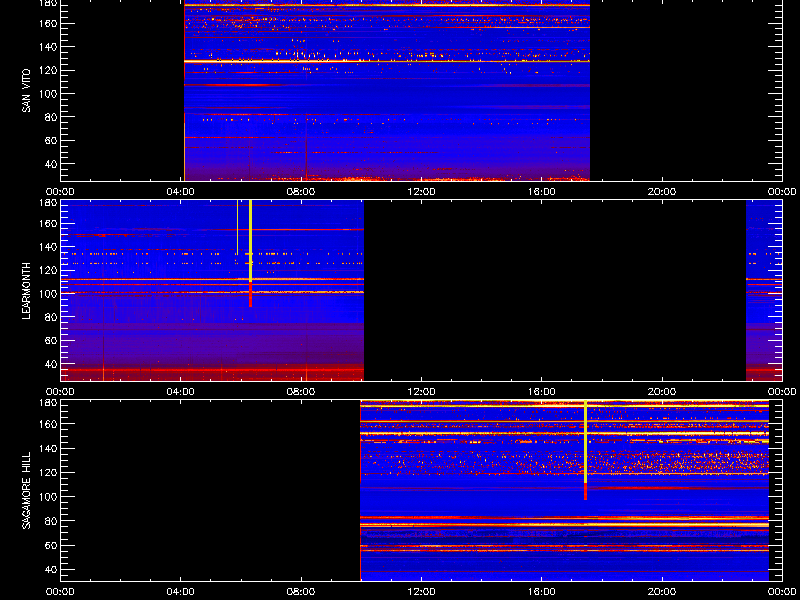Click the 20:00 label under Learmonth panel
Screen dimensions: 800x600
pos(662,392)
